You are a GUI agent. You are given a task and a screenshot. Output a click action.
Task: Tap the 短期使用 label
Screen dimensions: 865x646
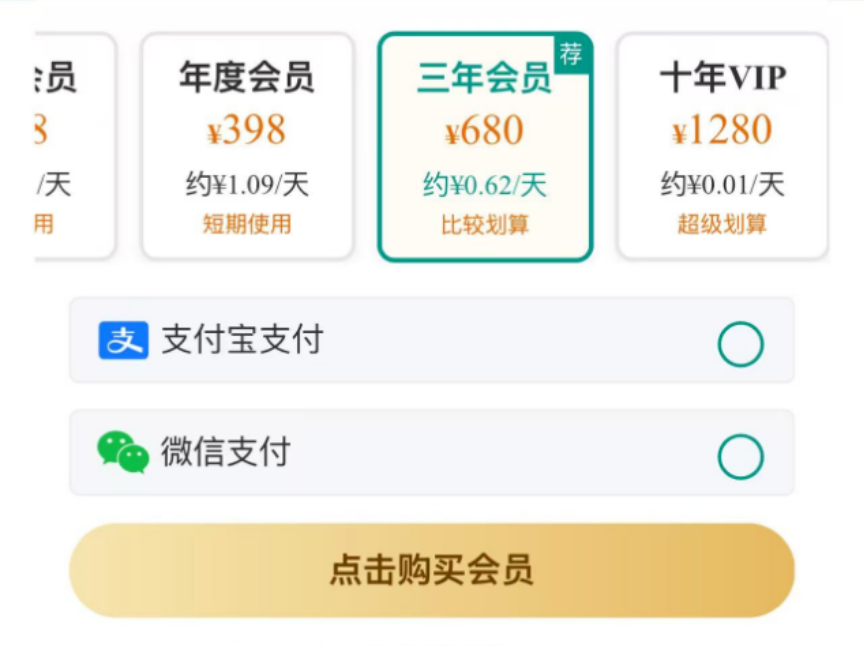pyautogui.click(x=247, y=224)
